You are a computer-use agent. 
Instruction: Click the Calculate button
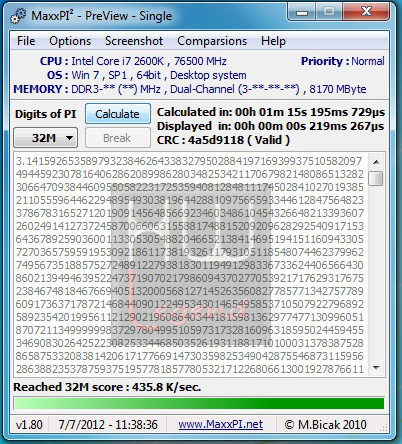pos(118,114)
